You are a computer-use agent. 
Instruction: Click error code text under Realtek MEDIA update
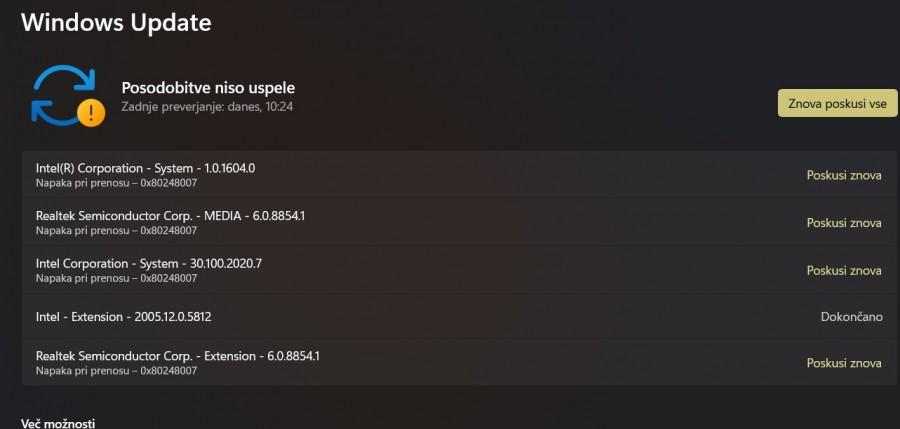coord(116,231)
